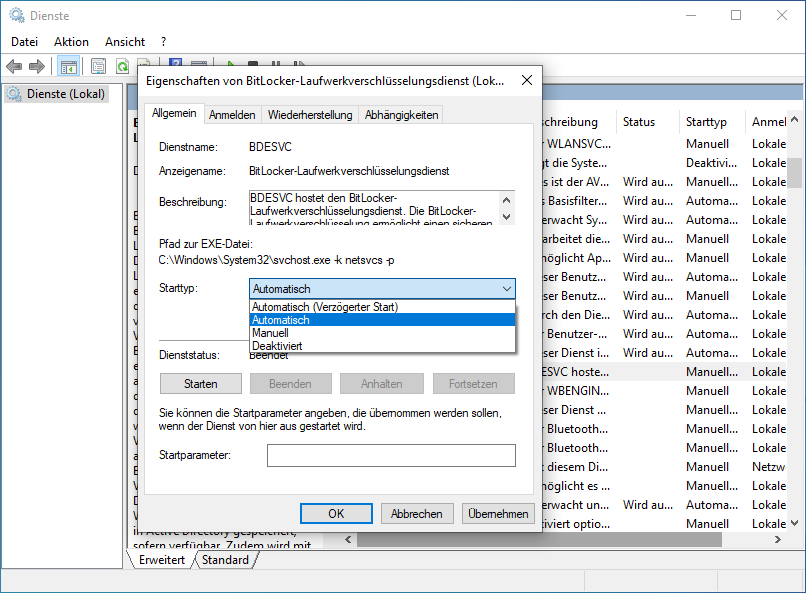The height and width of the screenshot is (593, 806).
Task: Select the Basisfilter... service row
Action: point(665,201)
